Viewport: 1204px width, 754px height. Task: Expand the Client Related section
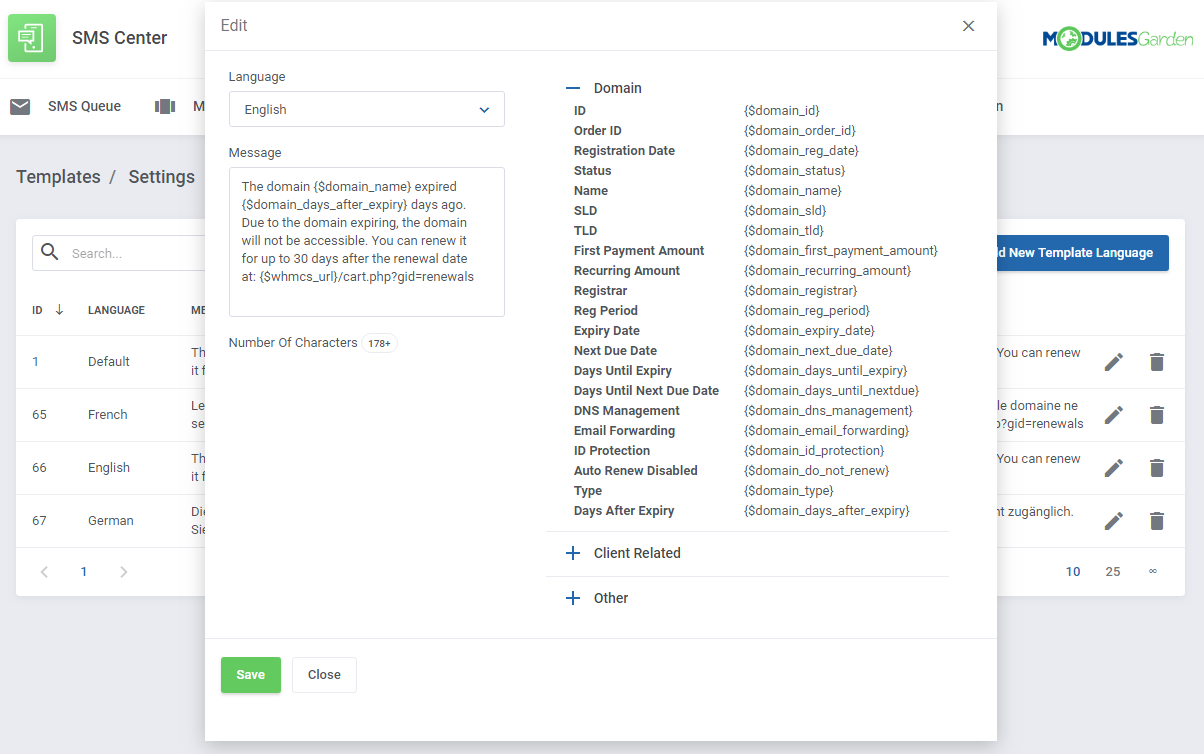[573, 553]
